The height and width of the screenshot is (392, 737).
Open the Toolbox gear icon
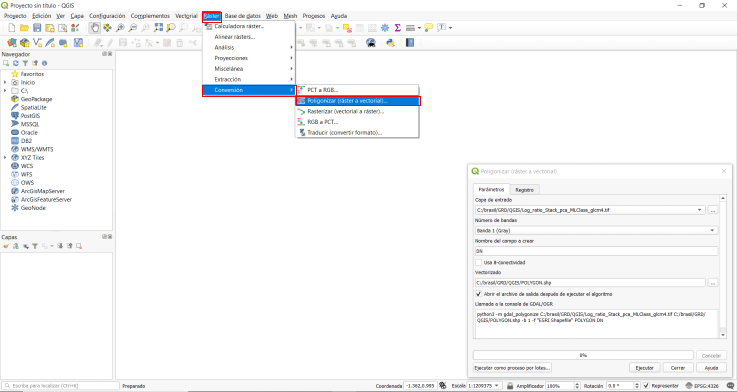coord(385,28)
